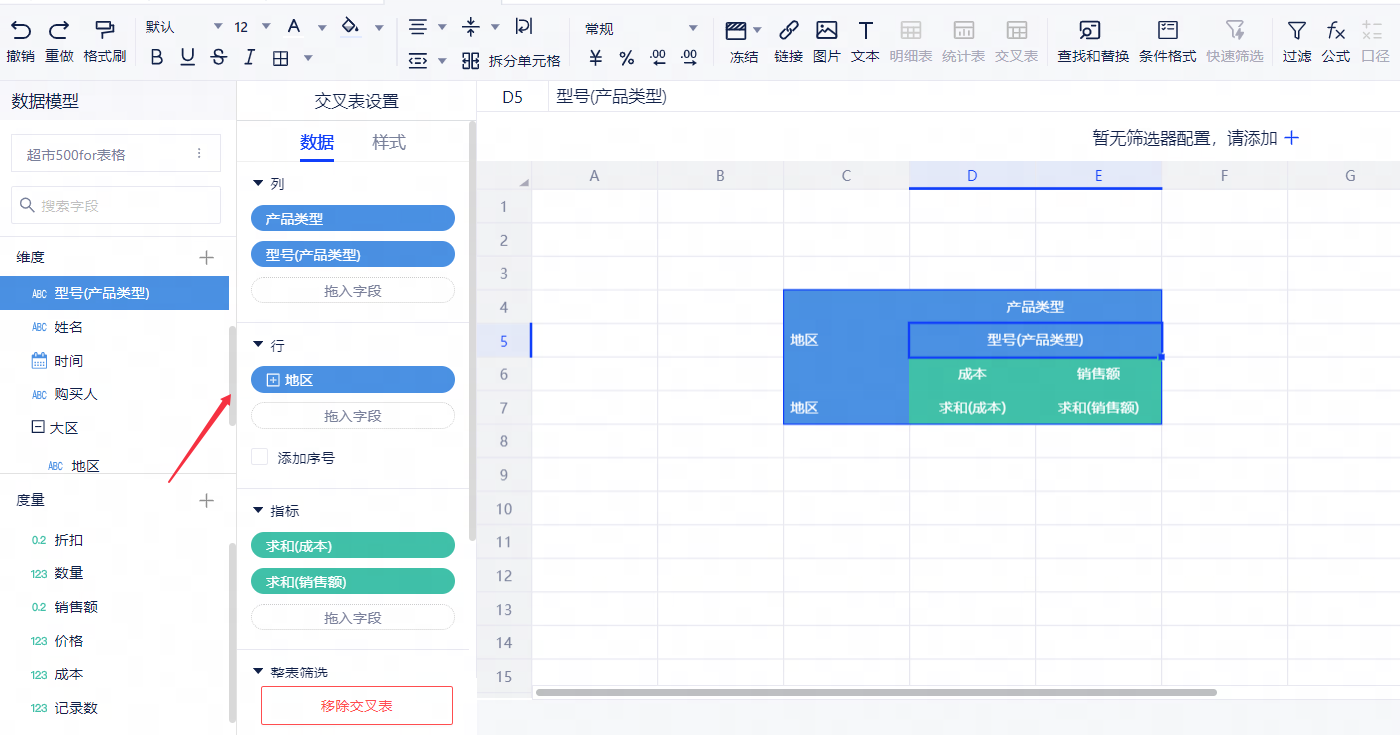Screen dimensions: 1400x735
Task: Toggle bold formatting
Action: coord(156,58)
